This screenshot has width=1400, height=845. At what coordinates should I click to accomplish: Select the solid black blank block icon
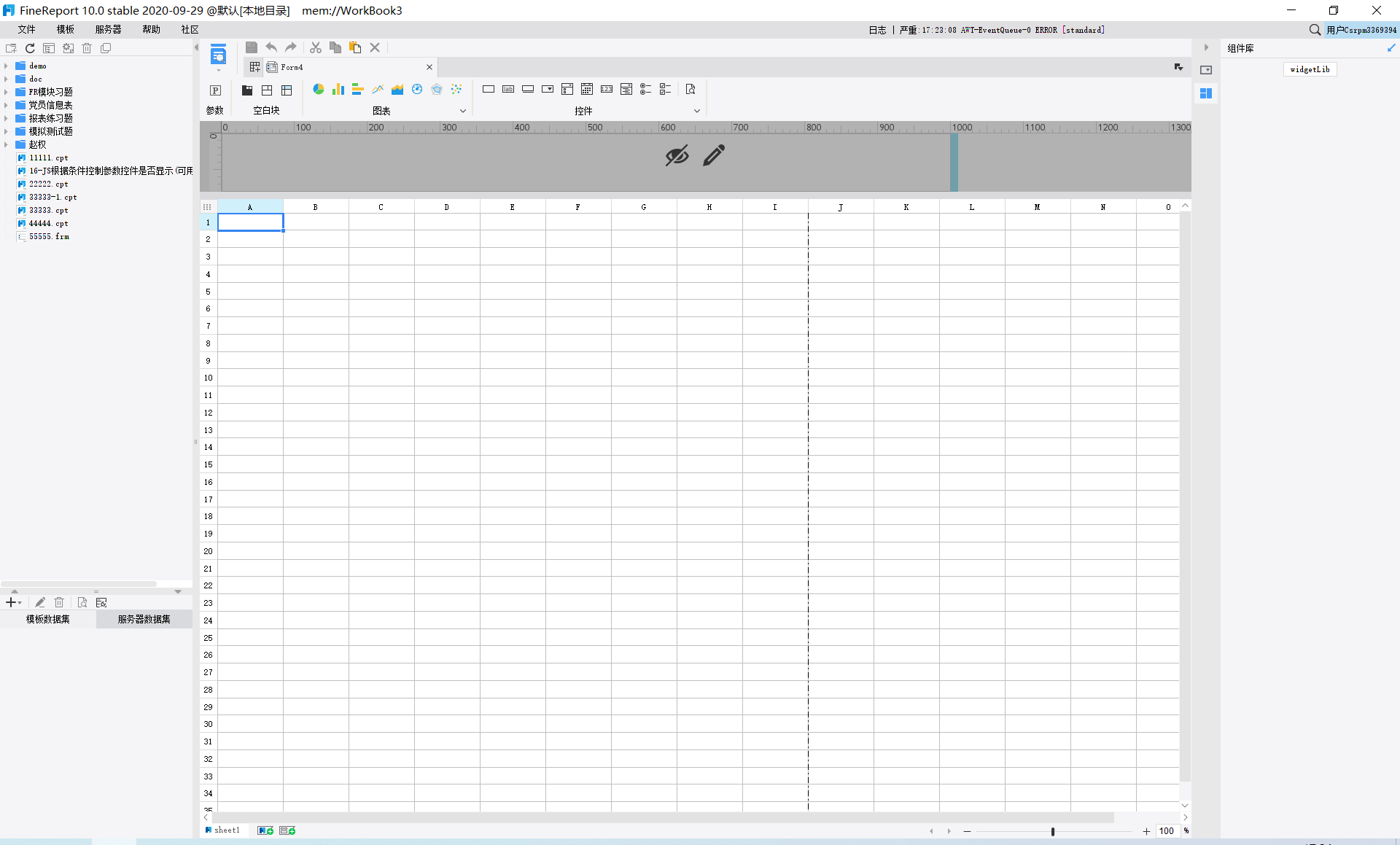[247, 90]
